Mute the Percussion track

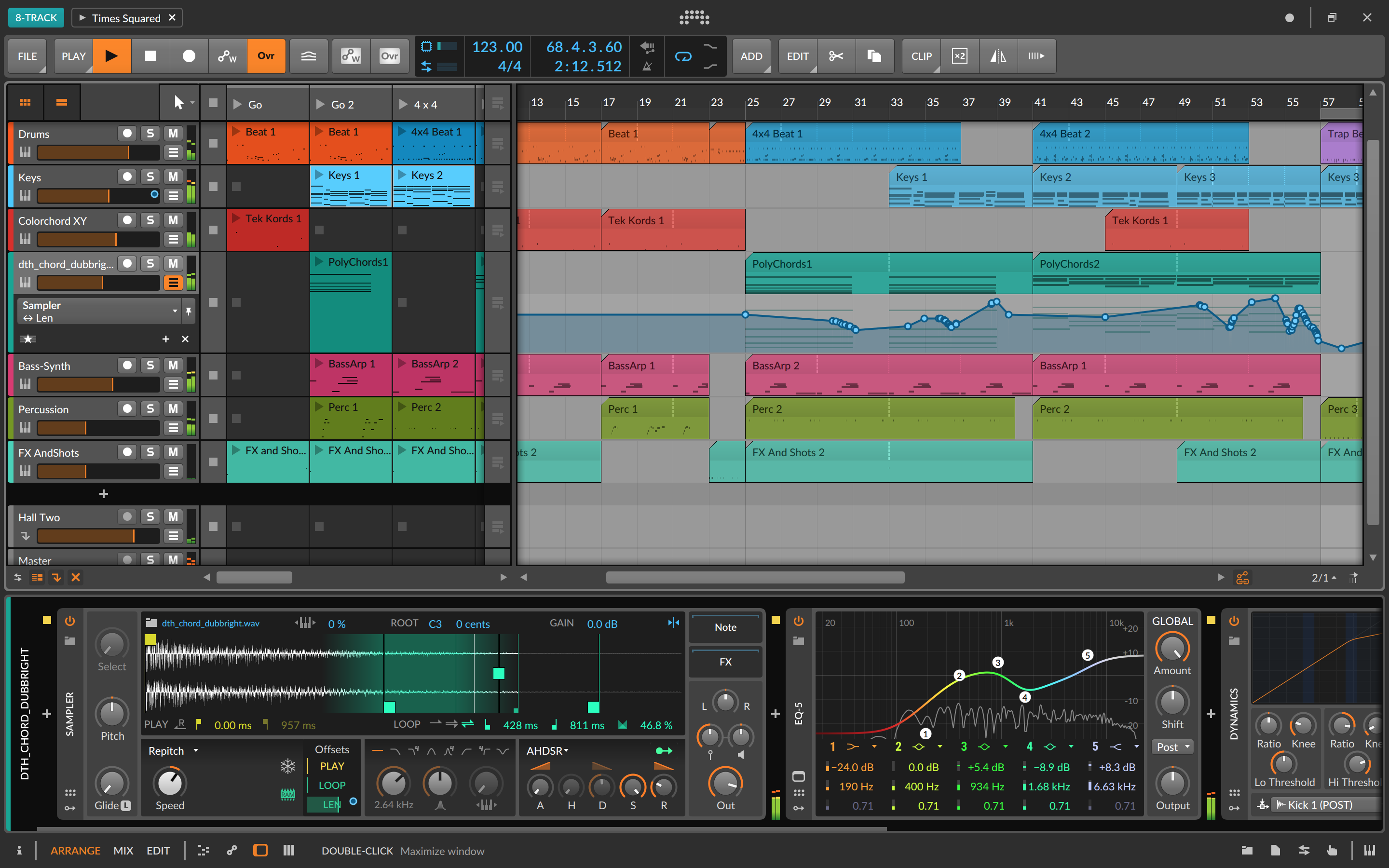(173, 408)
